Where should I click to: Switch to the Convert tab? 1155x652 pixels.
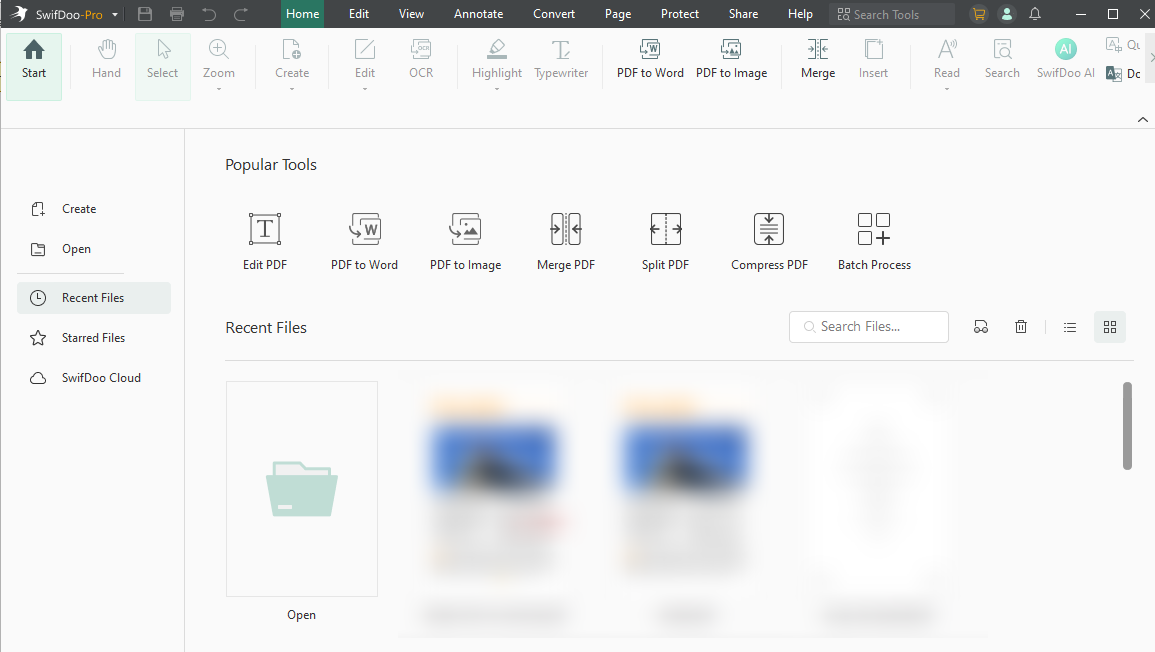coord(553,13)
